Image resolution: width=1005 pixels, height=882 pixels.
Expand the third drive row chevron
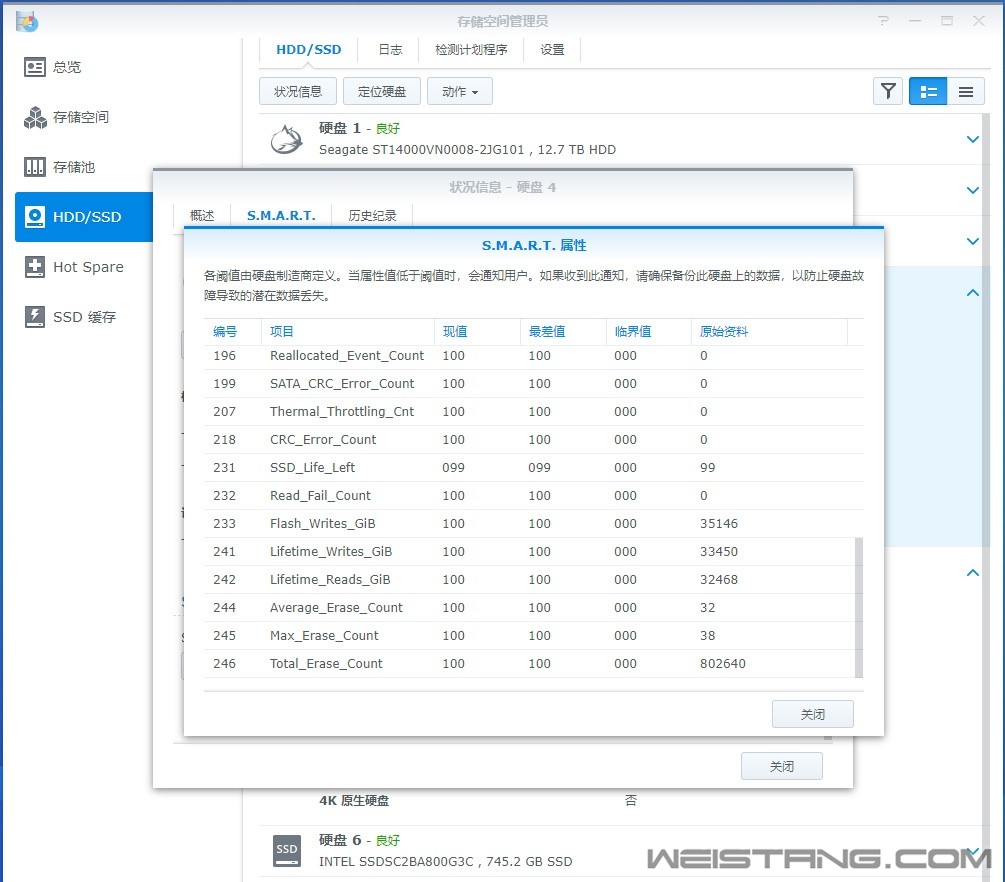[x=972, y=241]
